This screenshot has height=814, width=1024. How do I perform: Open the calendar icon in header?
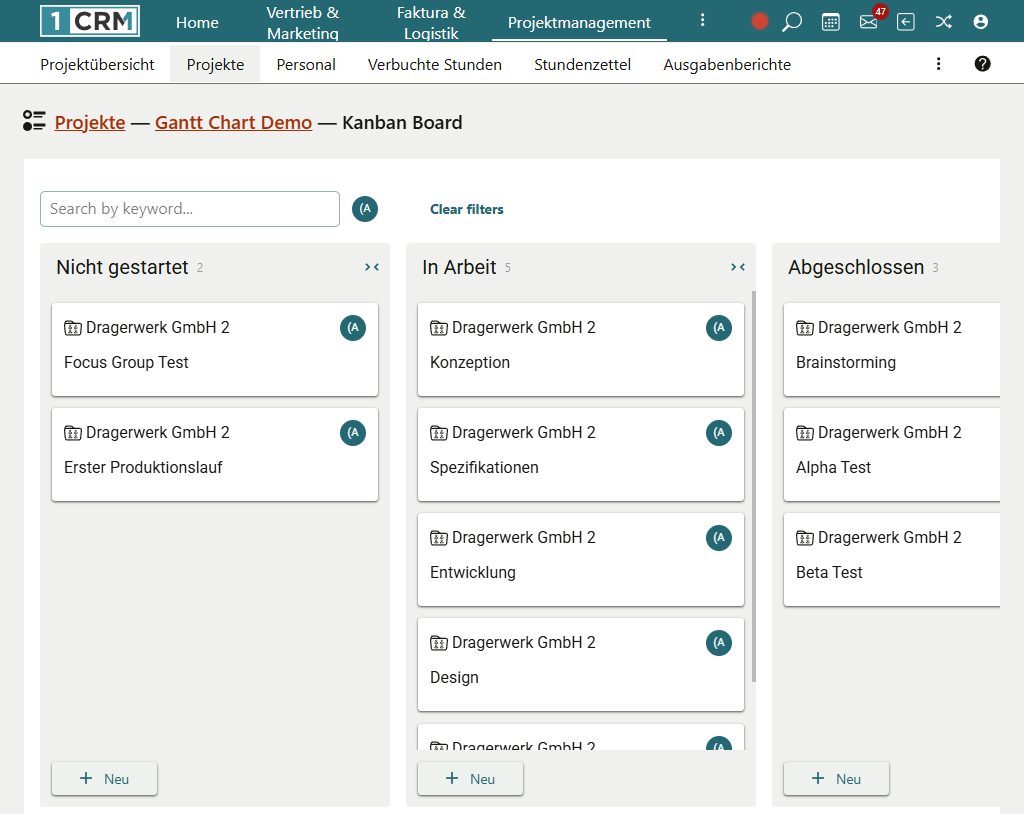(x=830, y=22)
